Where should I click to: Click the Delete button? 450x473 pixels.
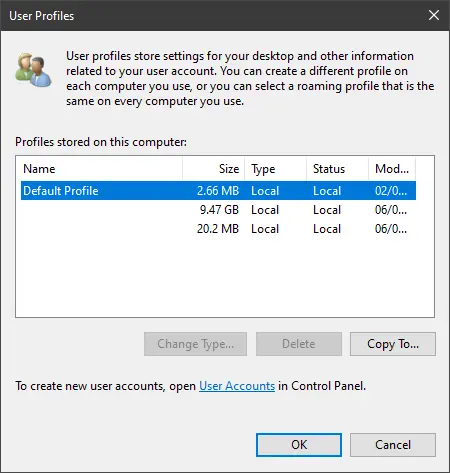(299, 344)
